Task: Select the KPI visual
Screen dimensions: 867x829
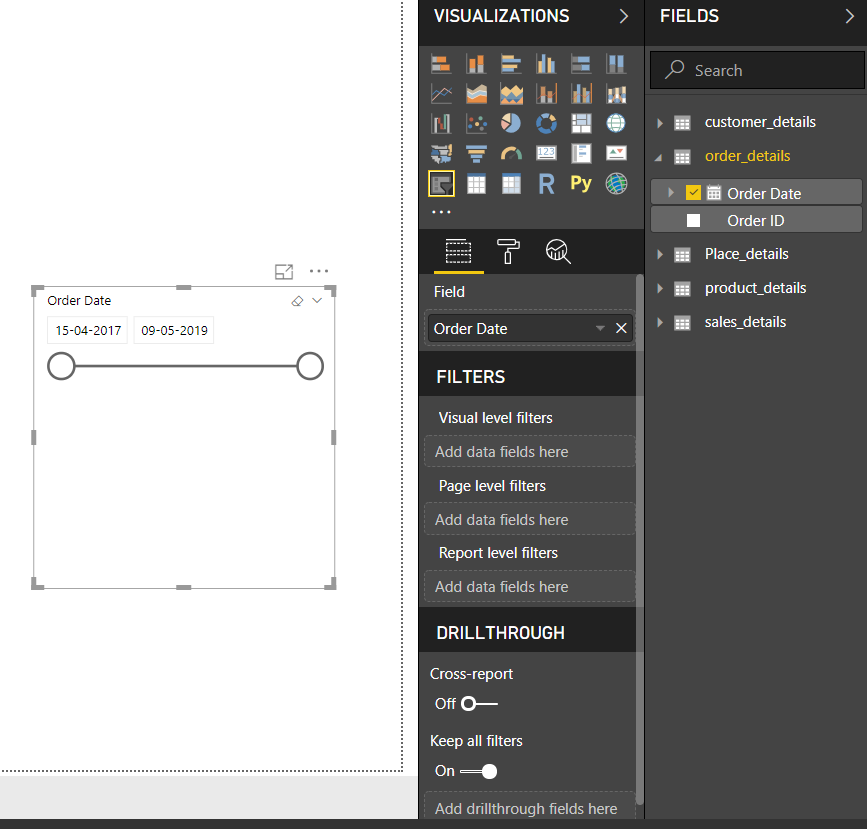Action: [615, 153]
